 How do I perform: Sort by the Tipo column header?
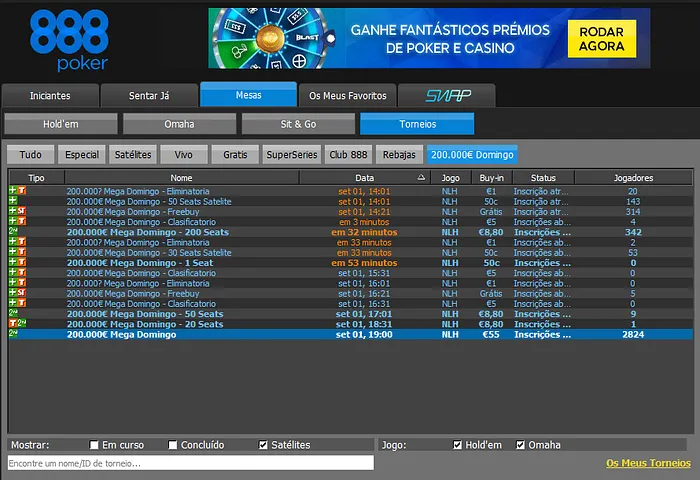[x=36, y=178]
